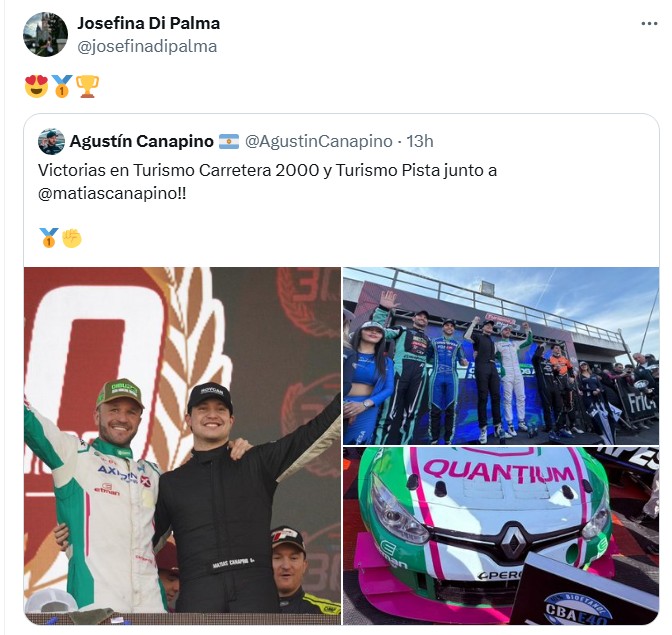Open quoted tweet text about Turismo Carretera 2000
Screen dimensions: 672x635
pos(267,182)
